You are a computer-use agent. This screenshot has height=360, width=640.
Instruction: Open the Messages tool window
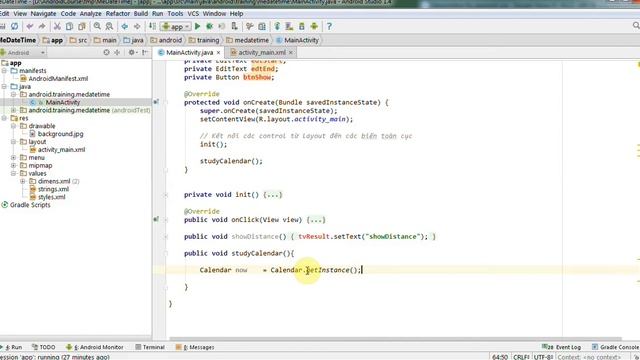click(196, 347)
